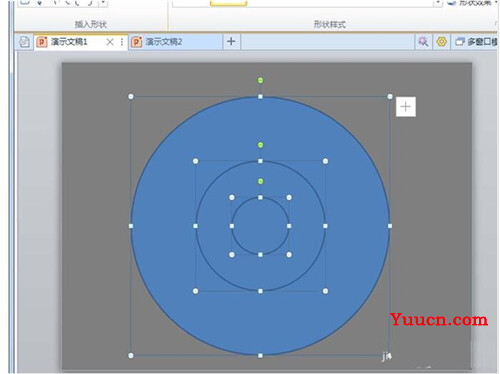Open a new document tab with plus
The height and width of the screenshot is (374, 500).
coord(231,42)
